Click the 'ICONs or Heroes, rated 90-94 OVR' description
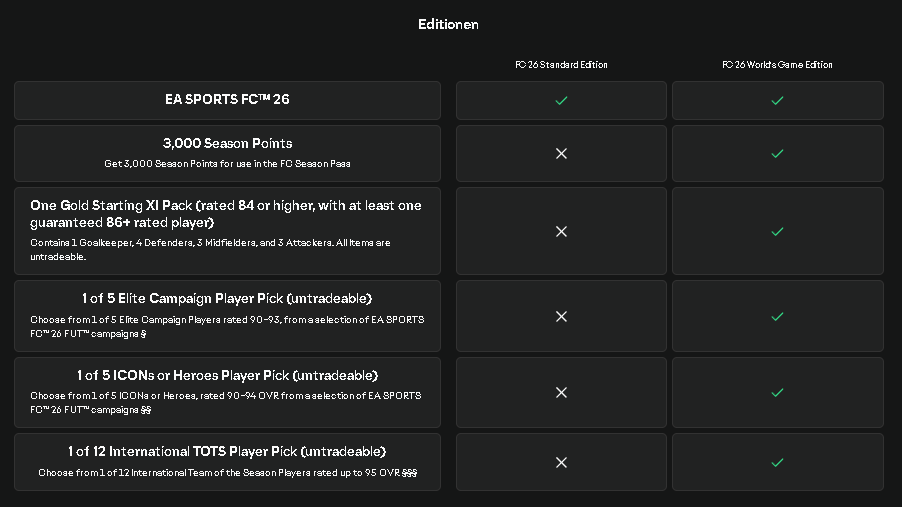 click(226, 402)
